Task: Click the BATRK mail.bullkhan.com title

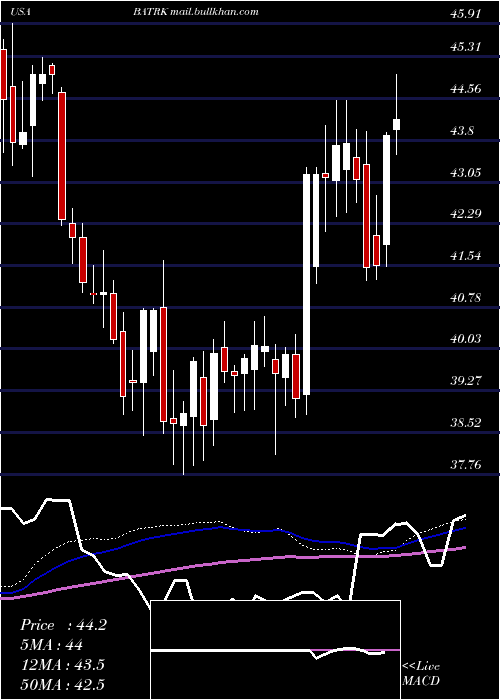Action: 196,12
